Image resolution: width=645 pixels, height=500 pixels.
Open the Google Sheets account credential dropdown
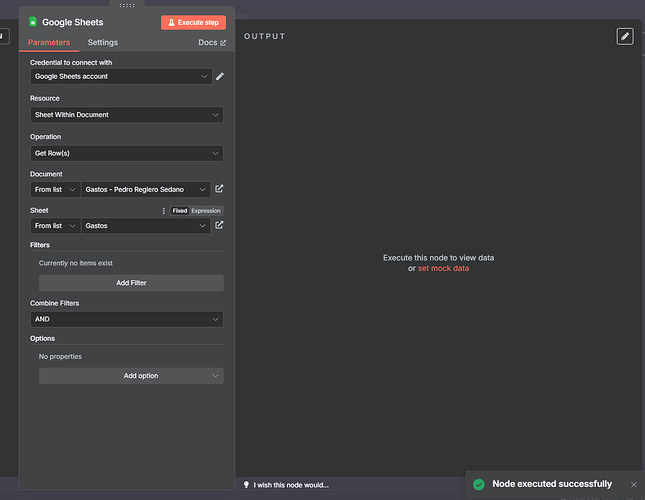point(121,76)
